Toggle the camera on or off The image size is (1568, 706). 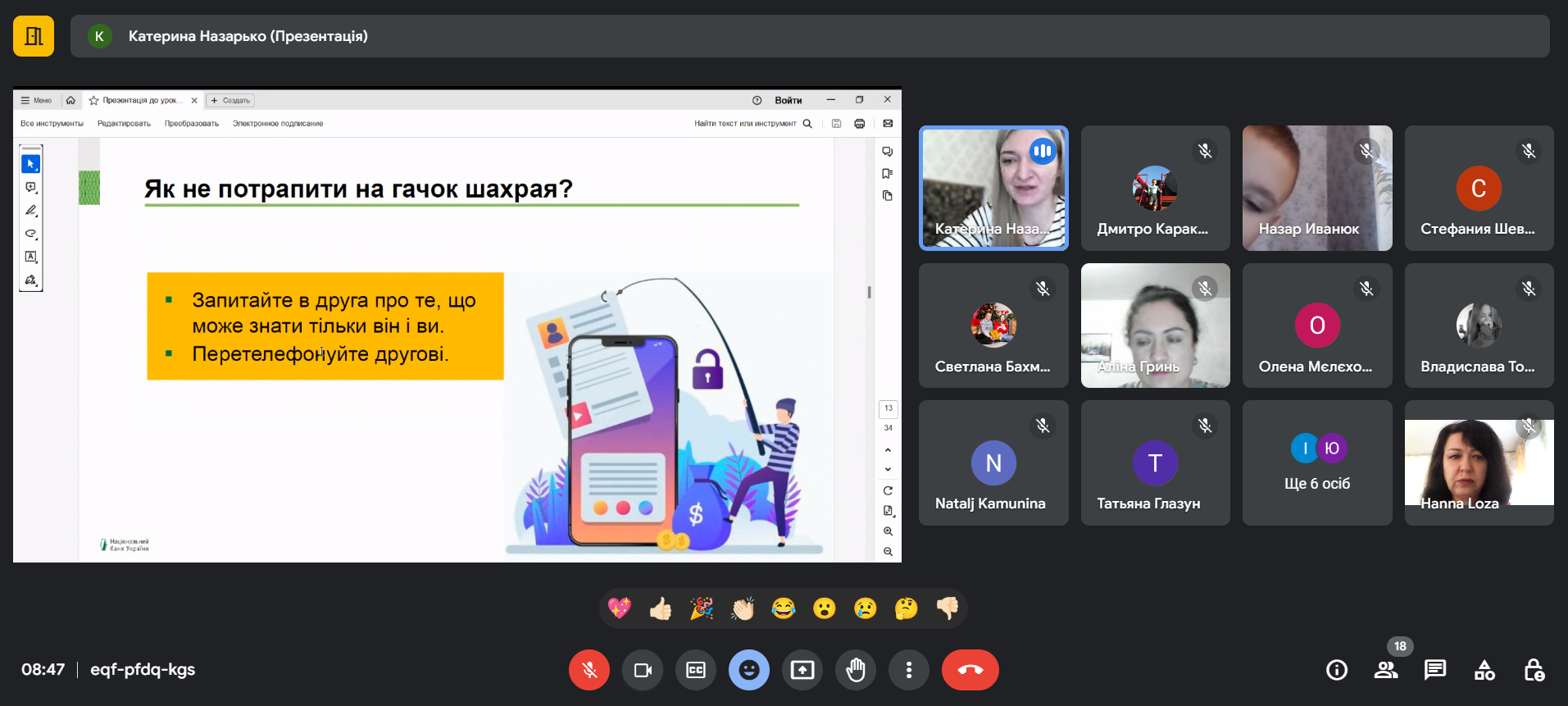(643, 670)
